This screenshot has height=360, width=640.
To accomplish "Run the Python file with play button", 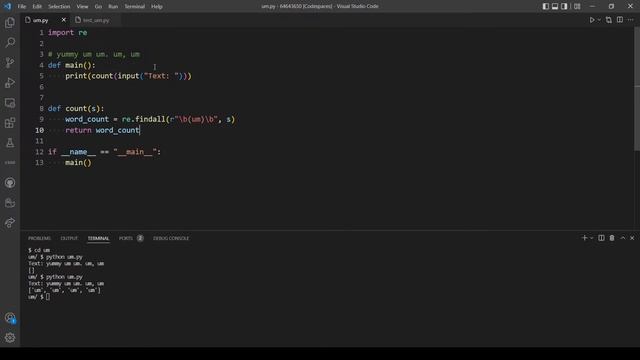I will 592,20.
